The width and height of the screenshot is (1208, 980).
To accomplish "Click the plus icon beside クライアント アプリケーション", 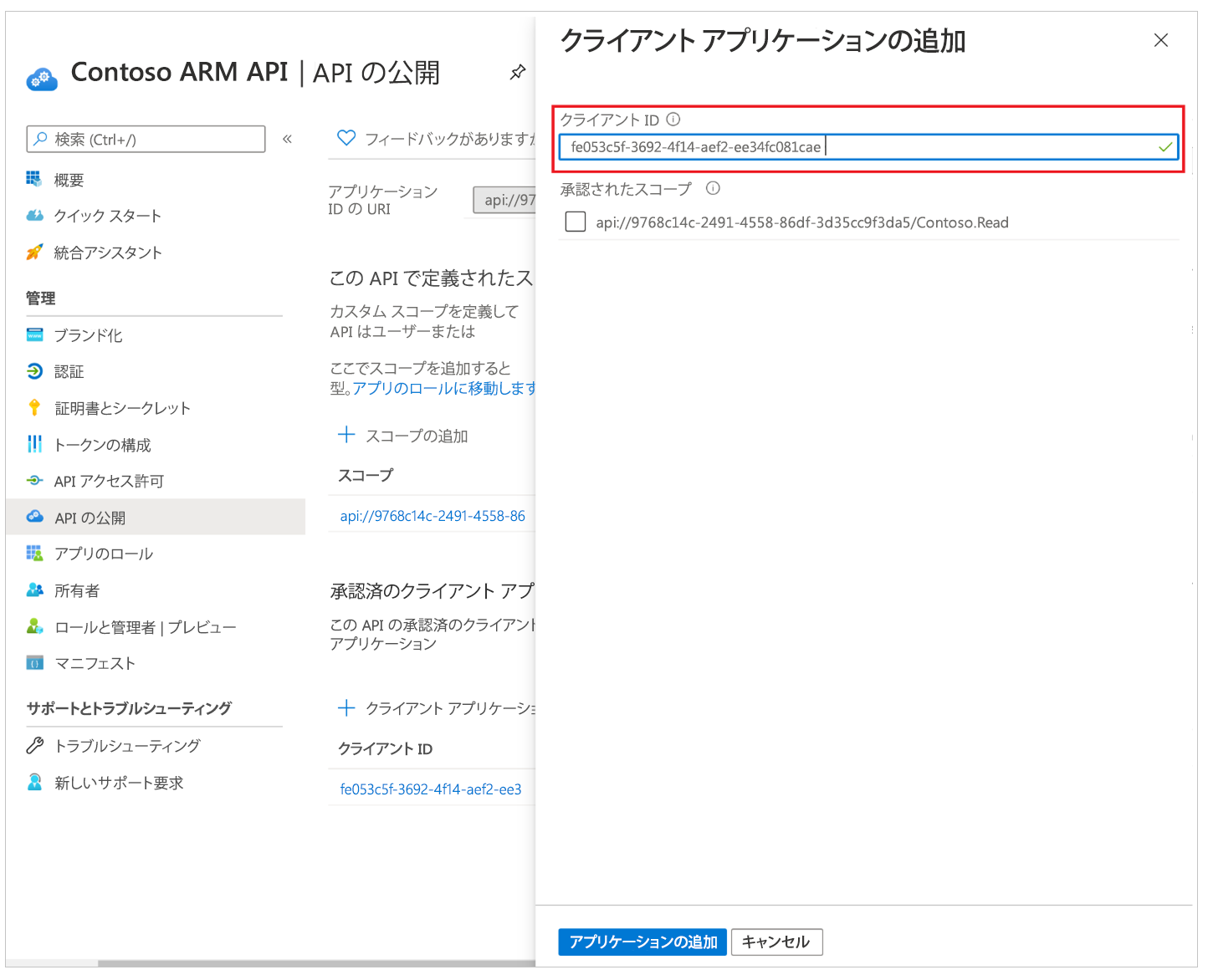I will coord(346,708).
